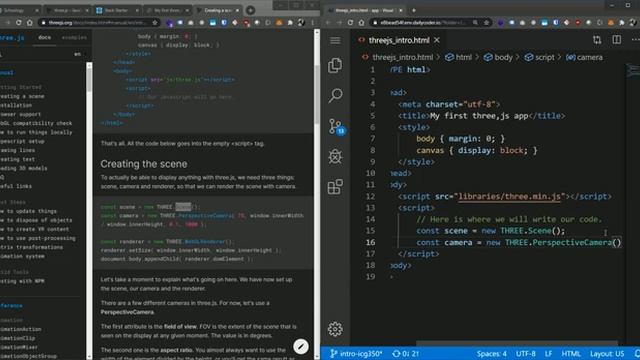Switch to the examples tab on three.js site
Screen dimensions: 640x360
coord(74,37)
